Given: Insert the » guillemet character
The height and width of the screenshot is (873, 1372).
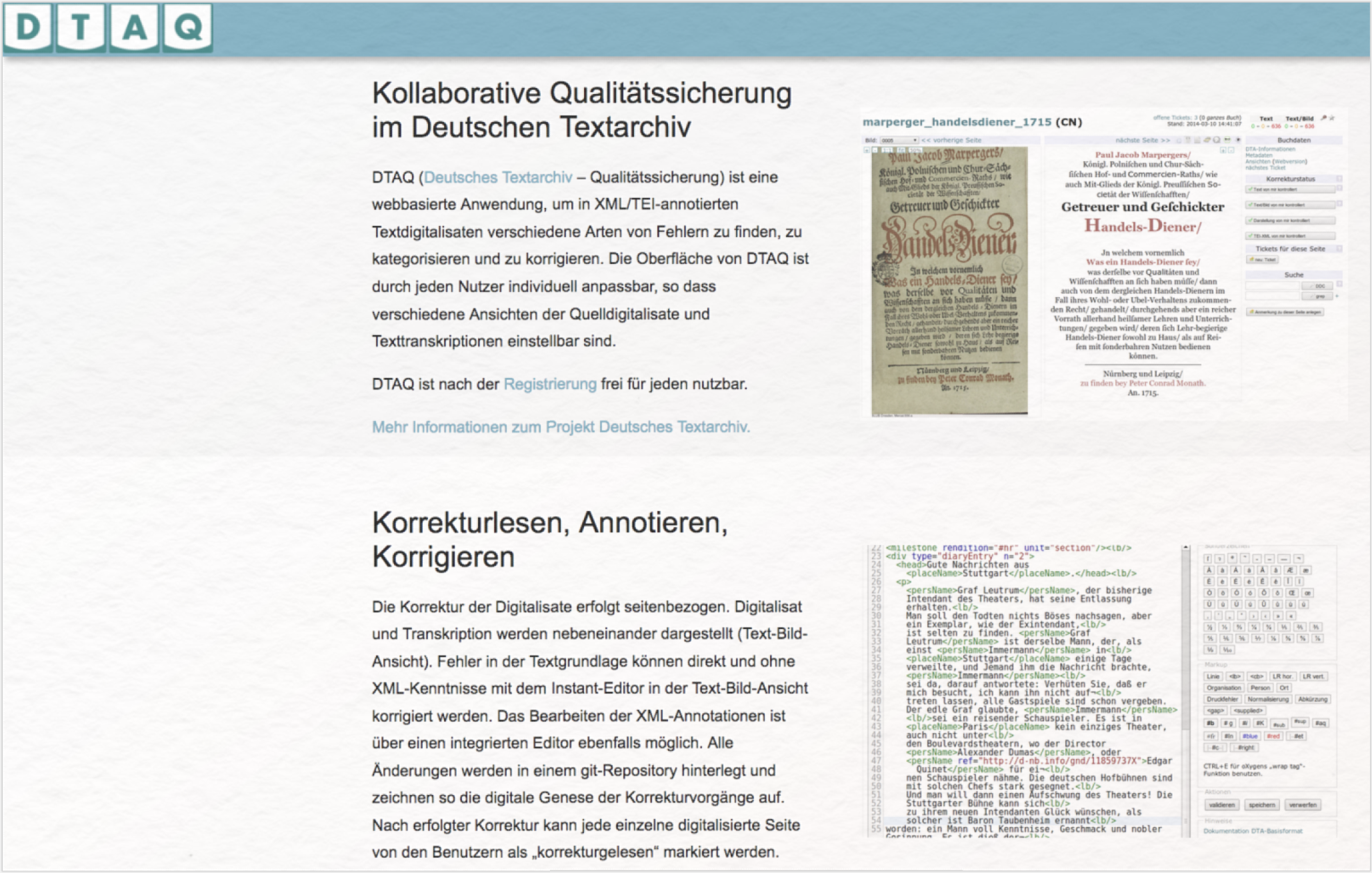Looking at the screenshot, I should 1278,616.
